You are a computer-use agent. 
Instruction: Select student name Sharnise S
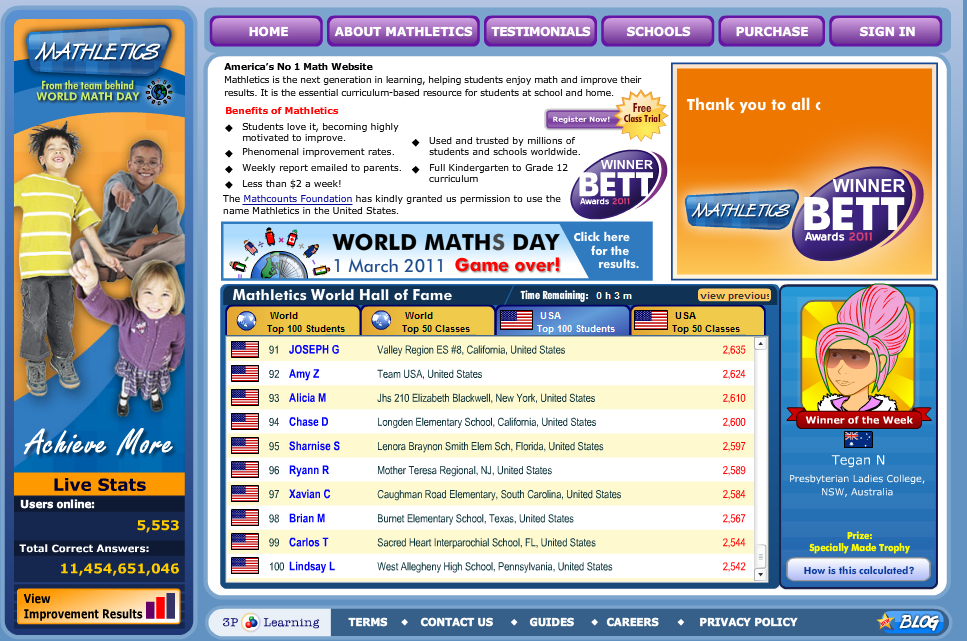coord(314,446)
